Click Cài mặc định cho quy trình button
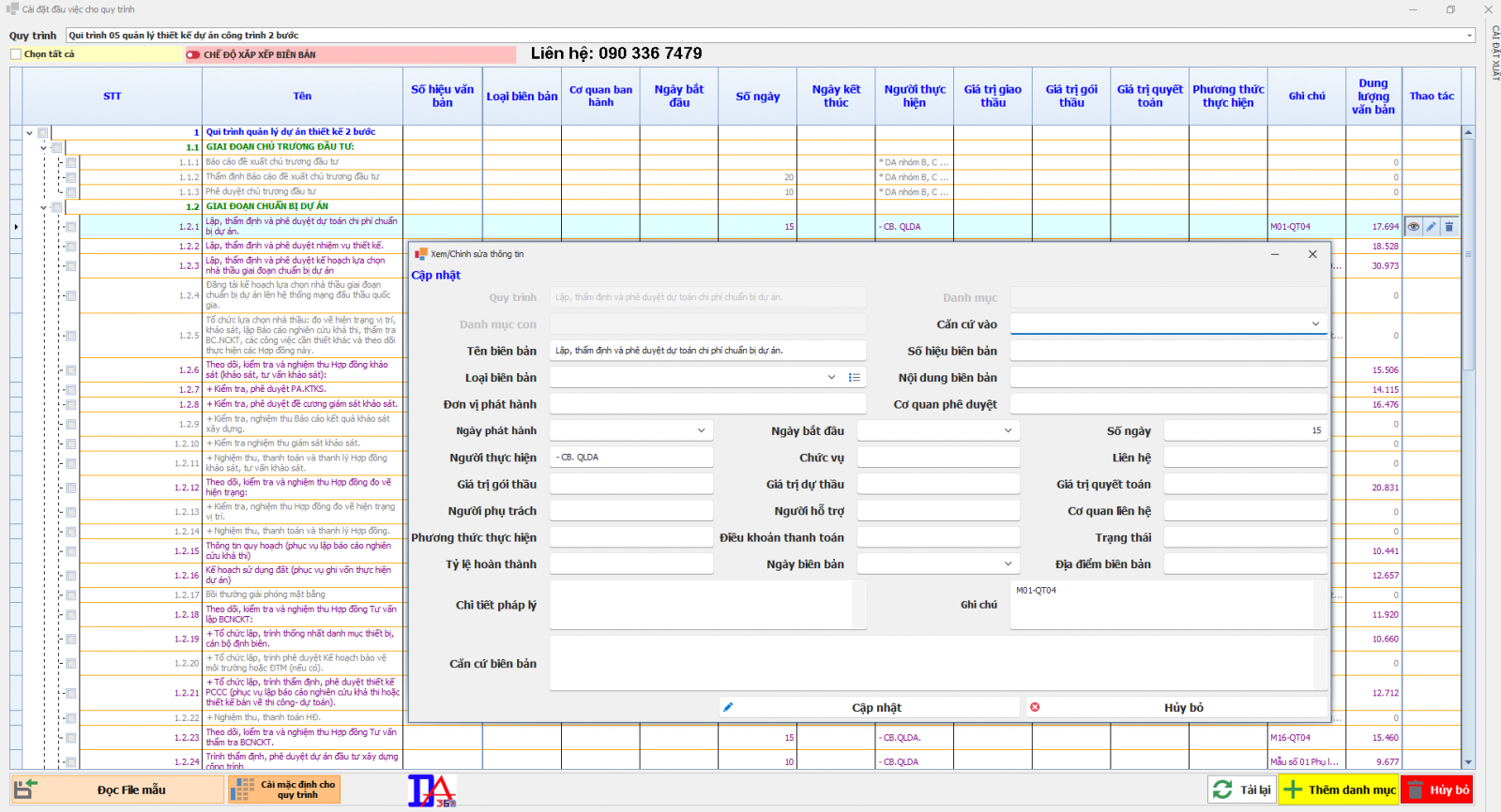Image resolution: width=1501 pixels, height=812 pixels. click(x=284, y=790)
